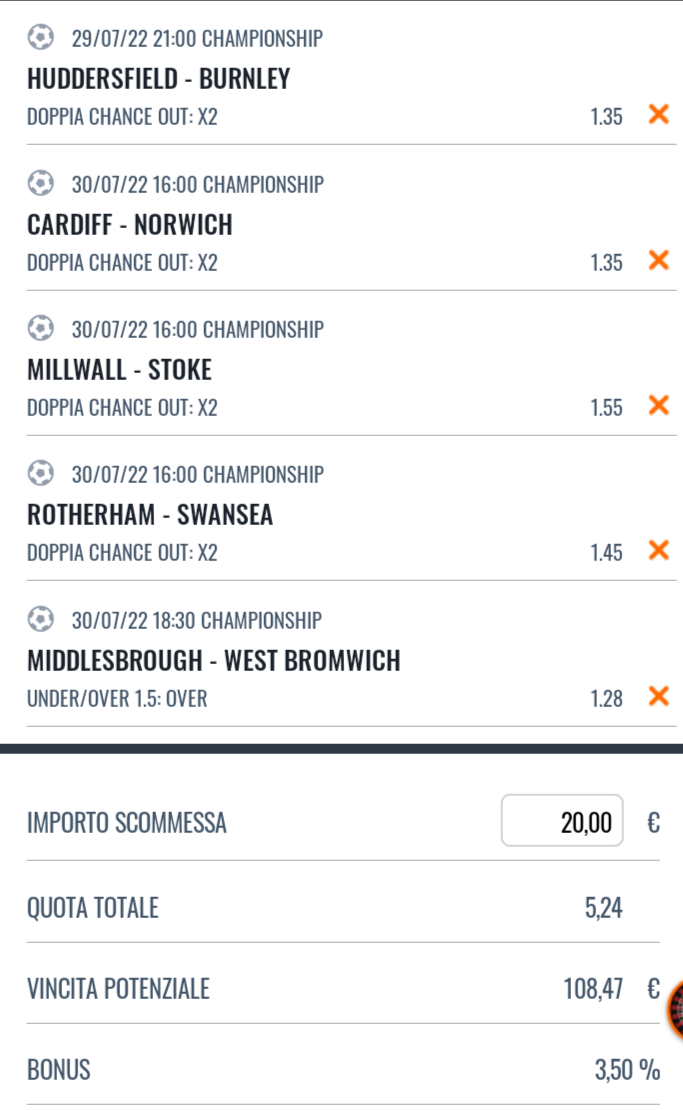Click soccer ball icon for Rotherham match
Screen dimensions: 683x1110
pos(40,473)
